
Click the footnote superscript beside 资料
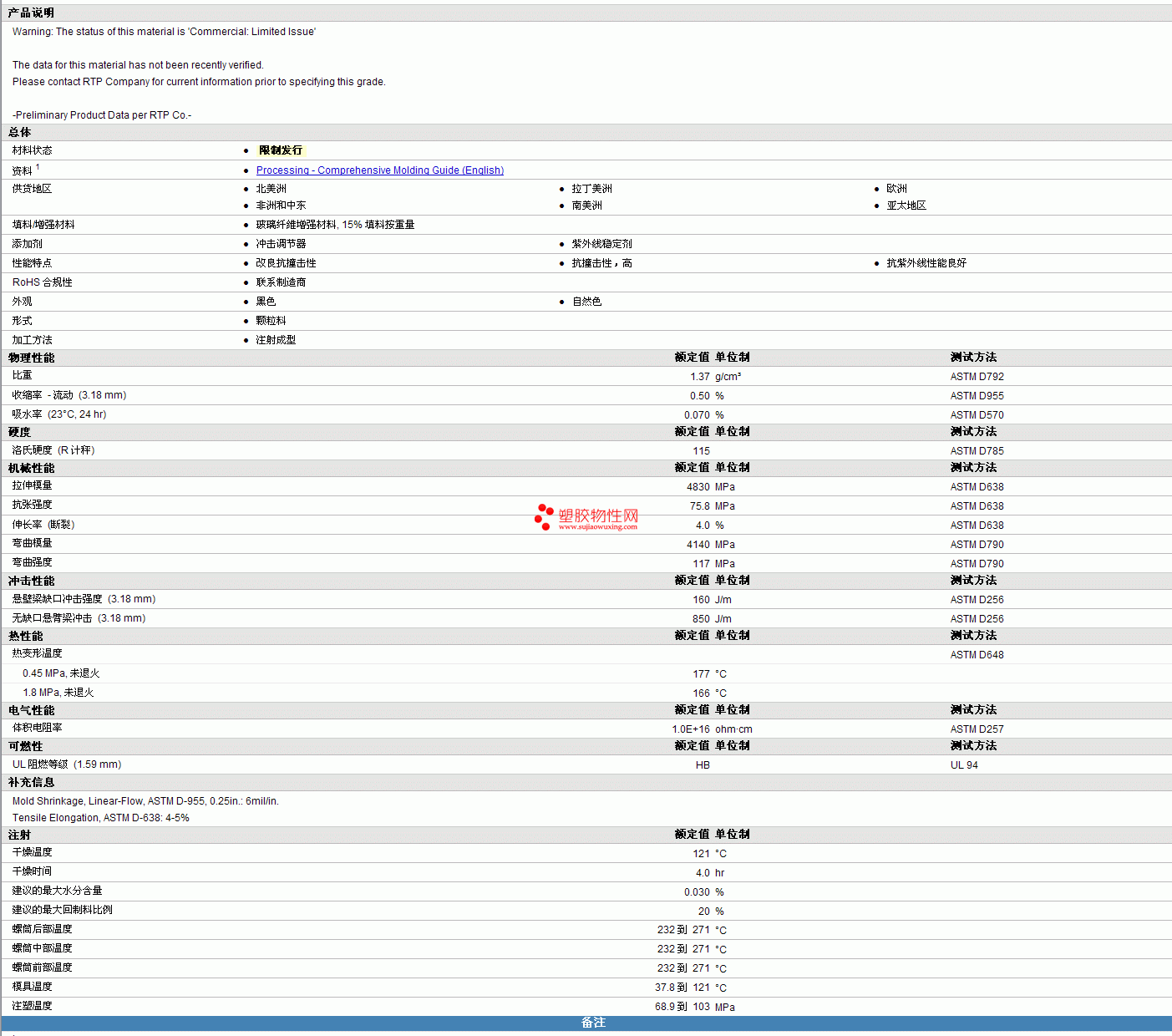38,167
